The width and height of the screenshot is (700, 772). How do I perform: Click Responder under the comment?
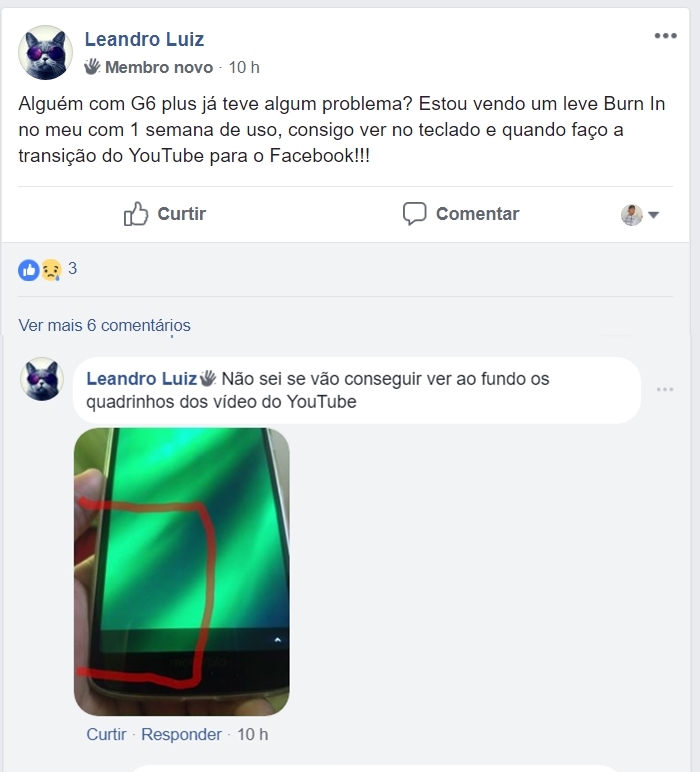pos(181,734)
